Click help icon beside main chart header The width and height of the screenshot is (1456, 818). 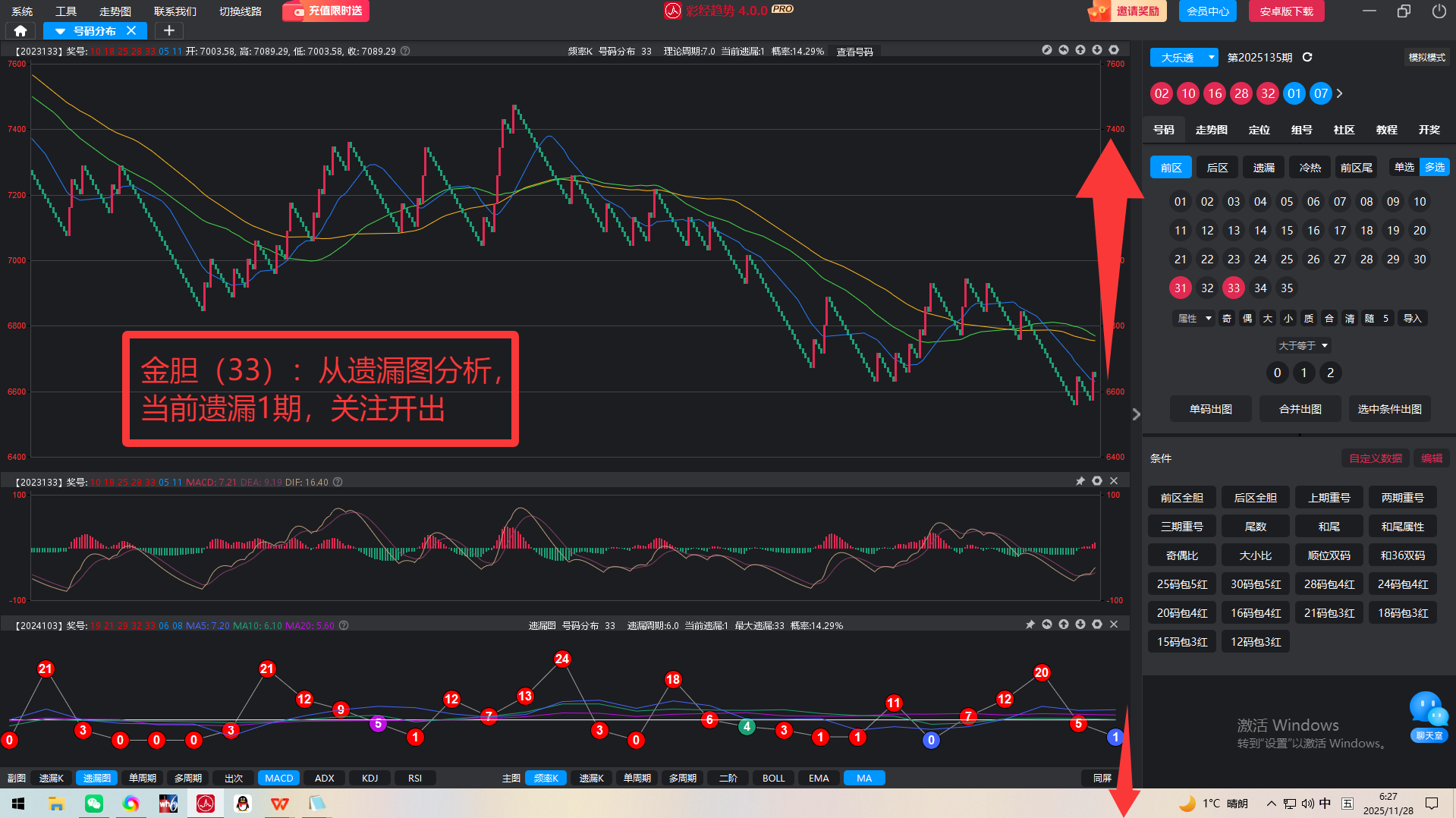405,52
